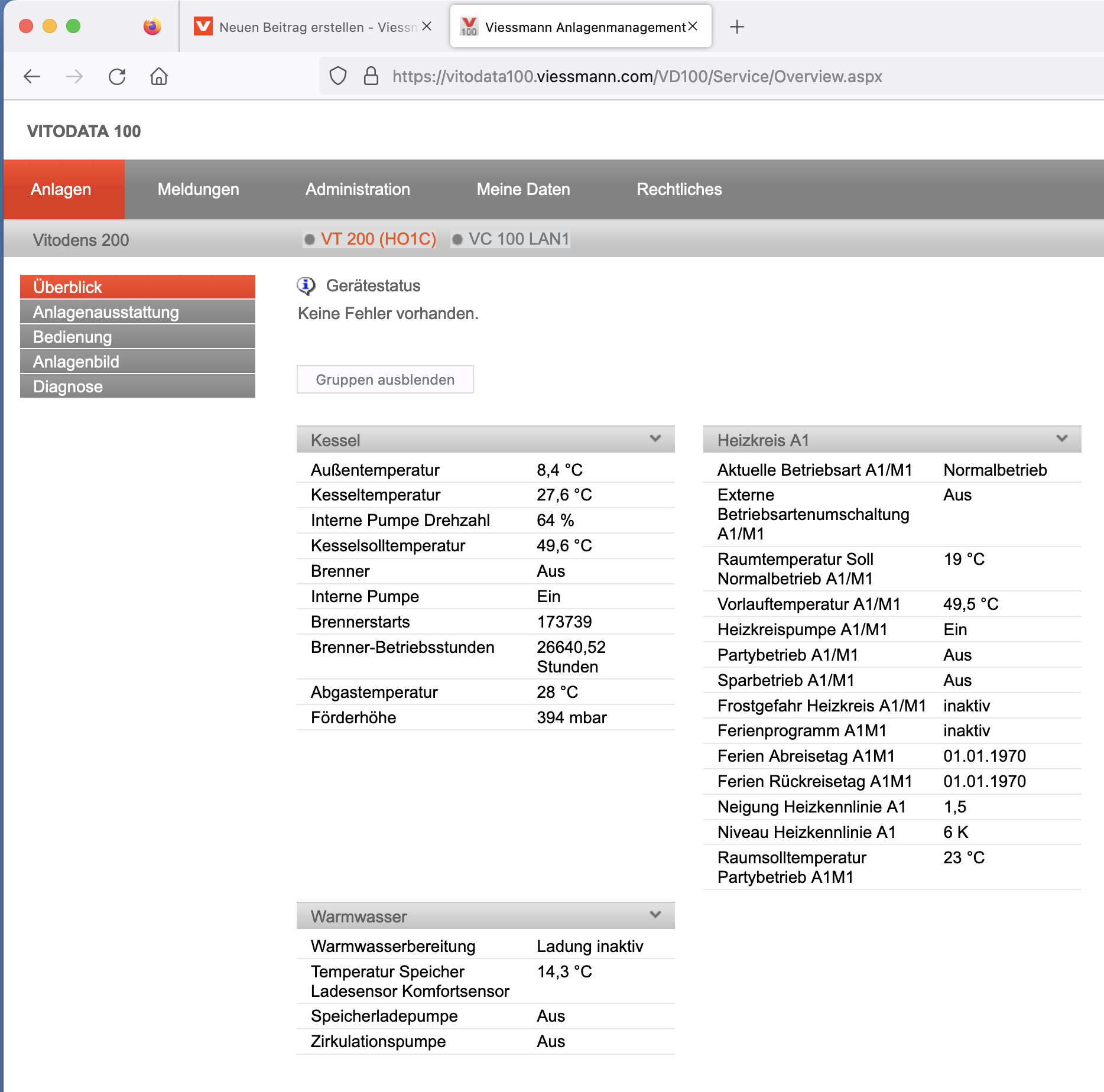Click the browser forward arrow
The image size is (1104, 1092).
click(x=74, y=76)
